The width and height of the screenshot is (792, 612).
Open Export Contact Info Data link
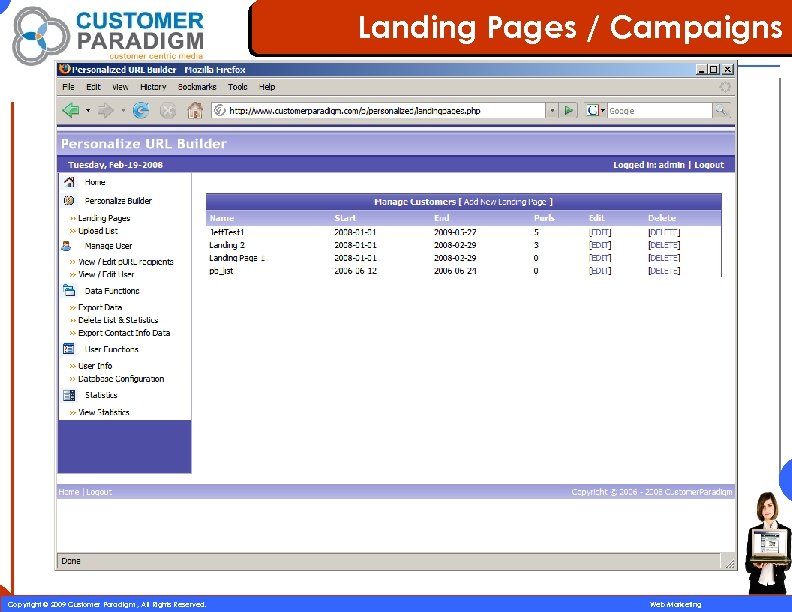(x=124, y=333)
